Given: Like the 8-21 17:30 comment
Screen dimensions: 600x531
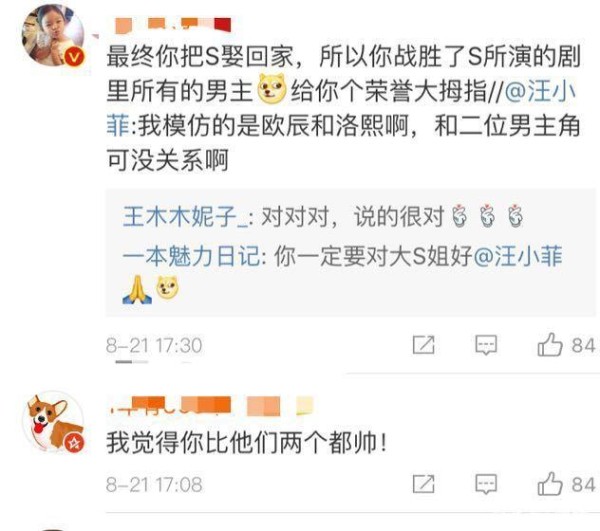Looking at the screenshot, I should tap(566, 345).
